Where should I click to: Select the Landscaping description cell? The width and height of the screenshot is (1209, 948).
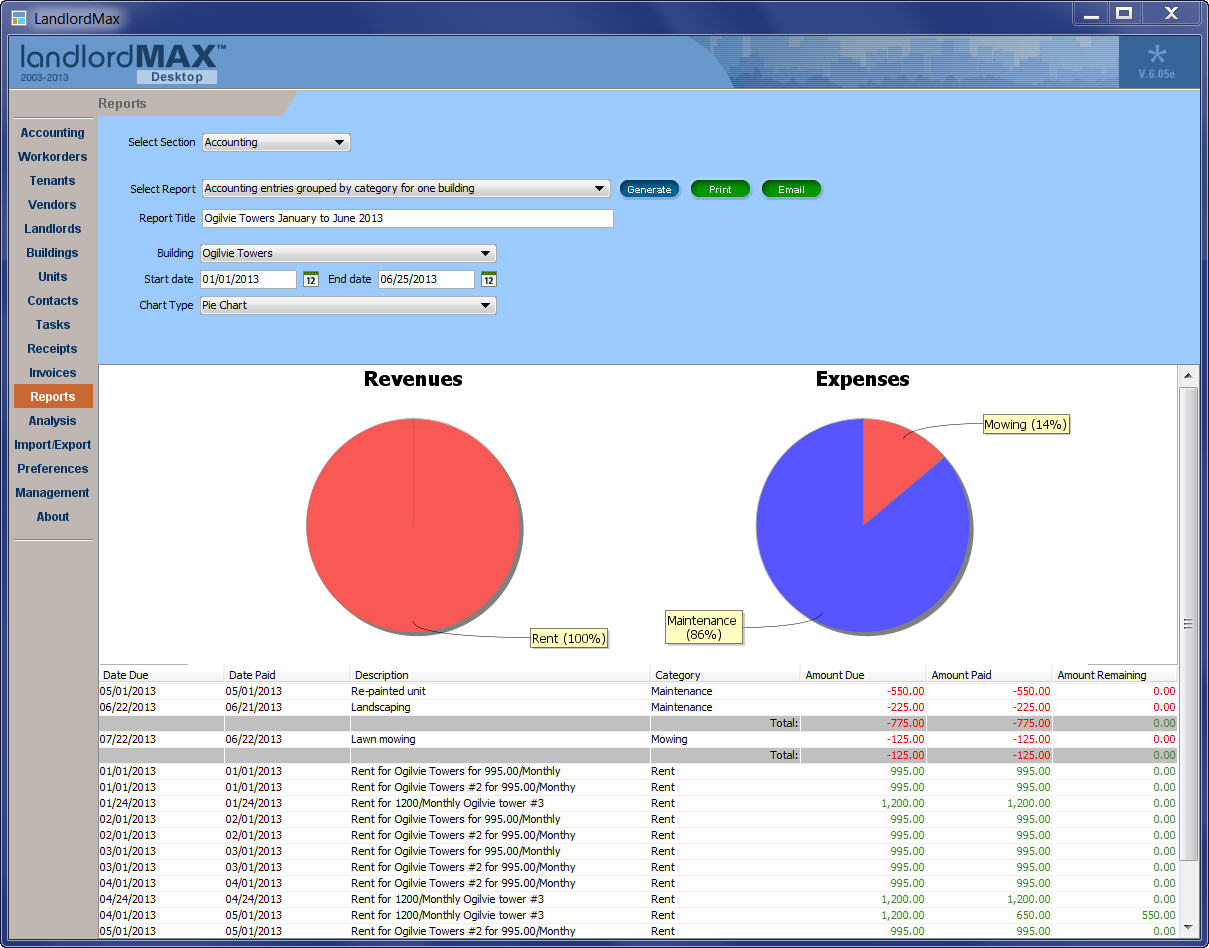[500, 707]
